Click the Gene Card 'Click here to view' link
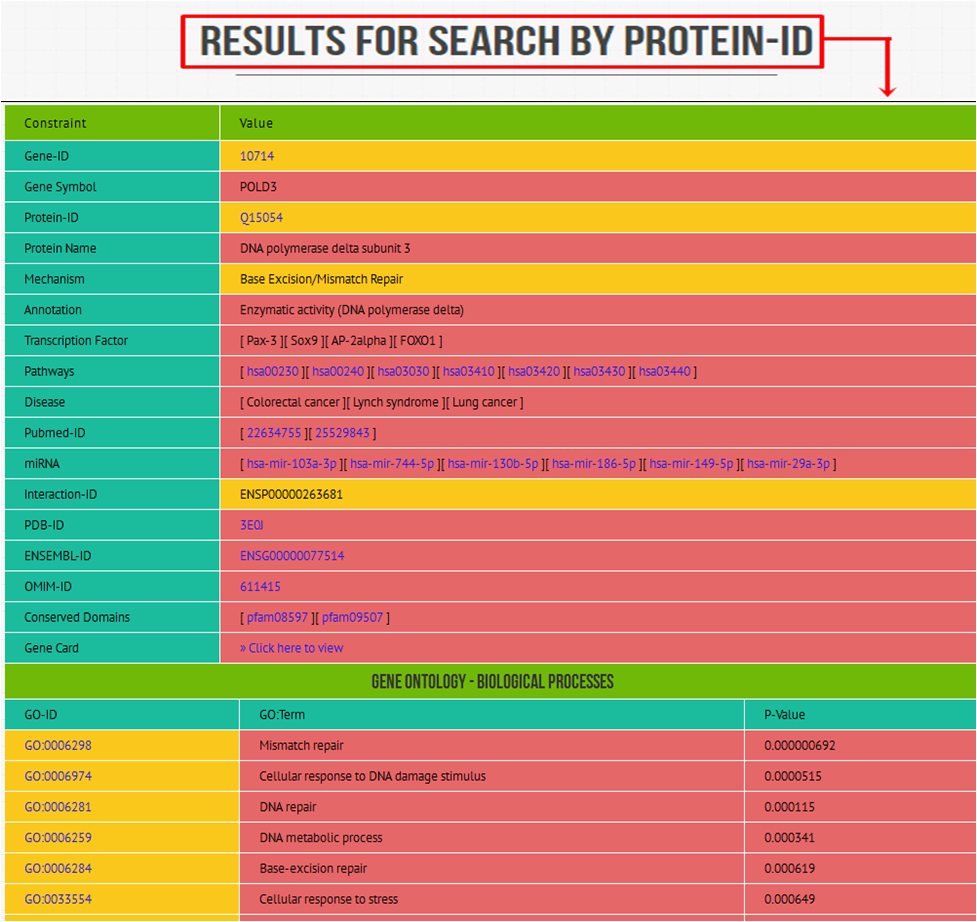This screenshot has width=977, height=922. click(x=292, y=648)
